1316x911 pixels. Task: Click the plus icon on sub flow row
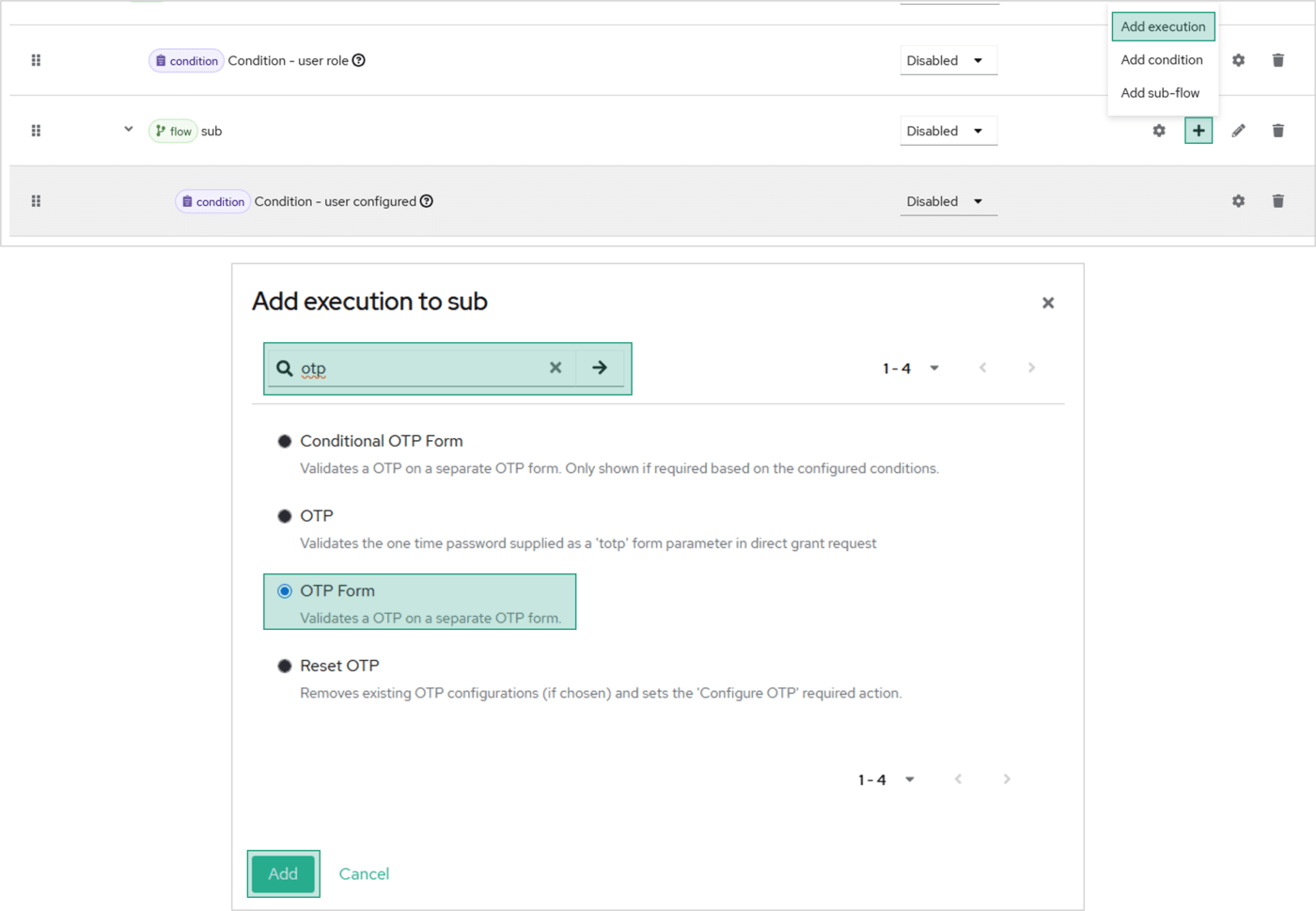[1198, 131]
